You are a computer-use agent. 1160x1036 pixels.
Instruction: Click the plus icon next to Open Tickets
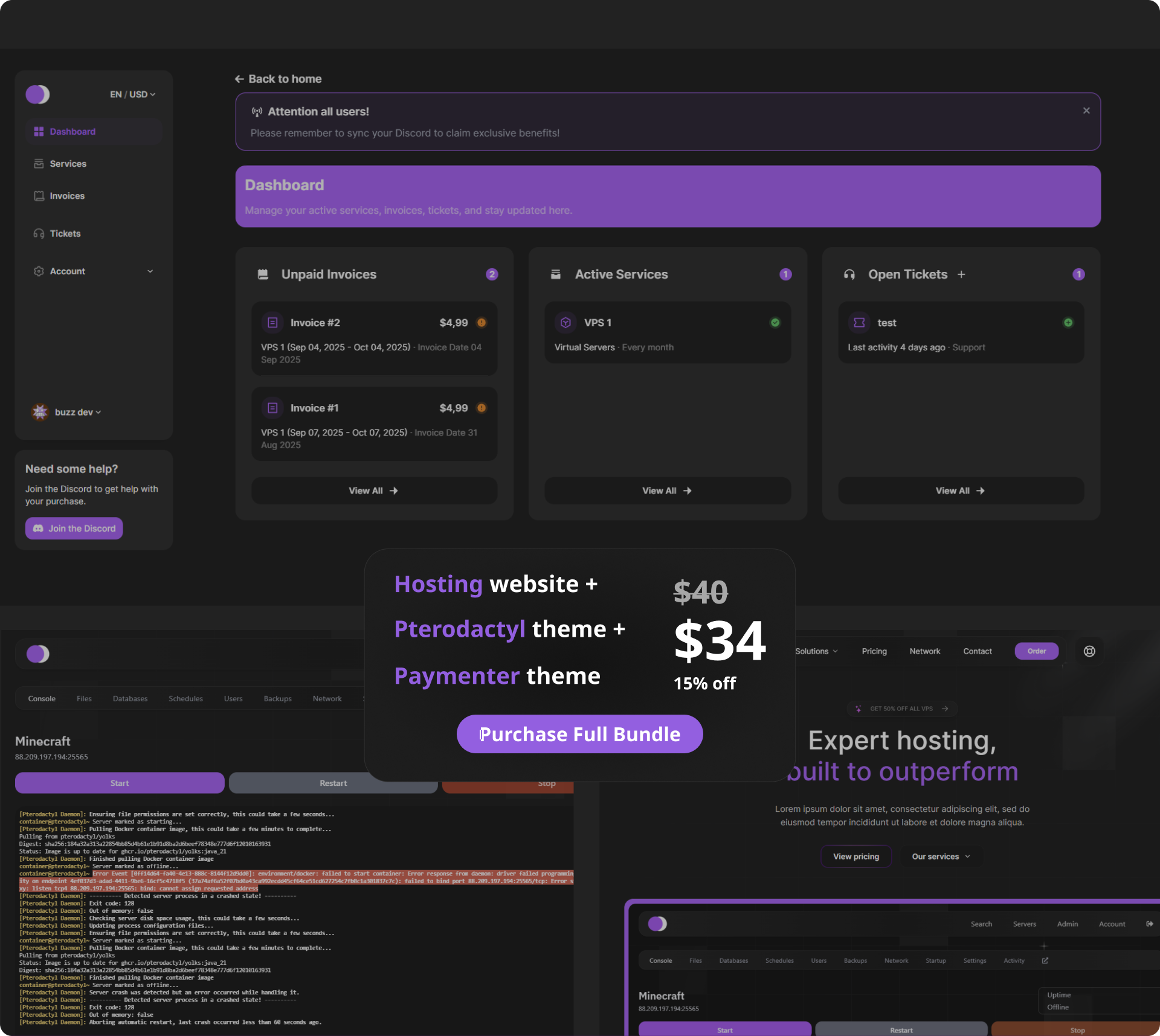point(961,274)
